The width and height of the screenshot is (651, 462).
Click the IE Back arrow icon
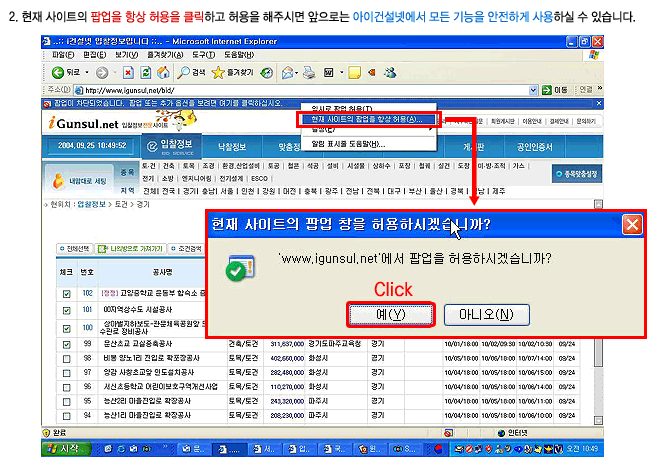click(x=58, y=73)
